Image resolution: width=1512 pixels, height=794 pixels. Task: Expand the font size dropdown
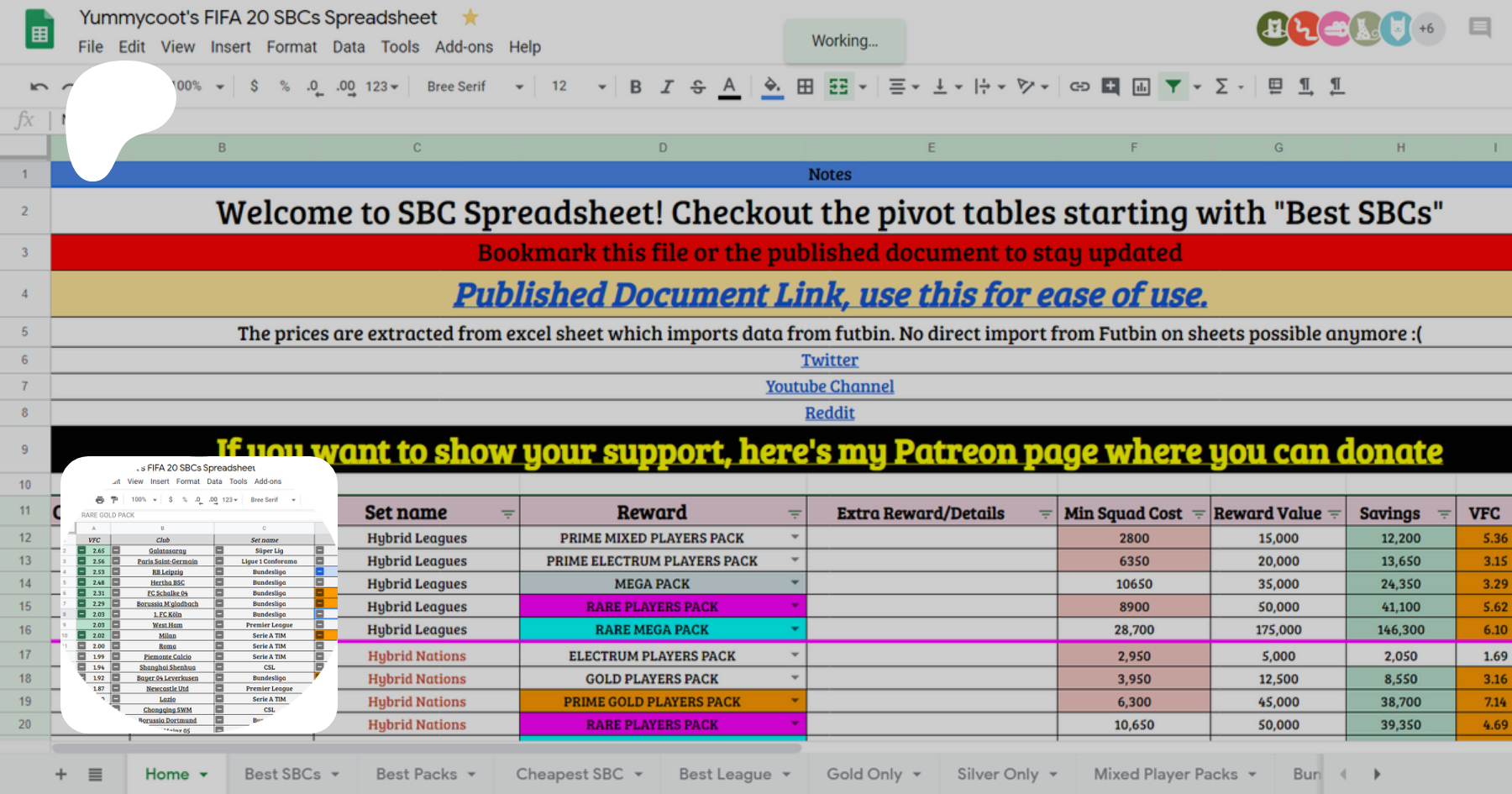[601, 87]
